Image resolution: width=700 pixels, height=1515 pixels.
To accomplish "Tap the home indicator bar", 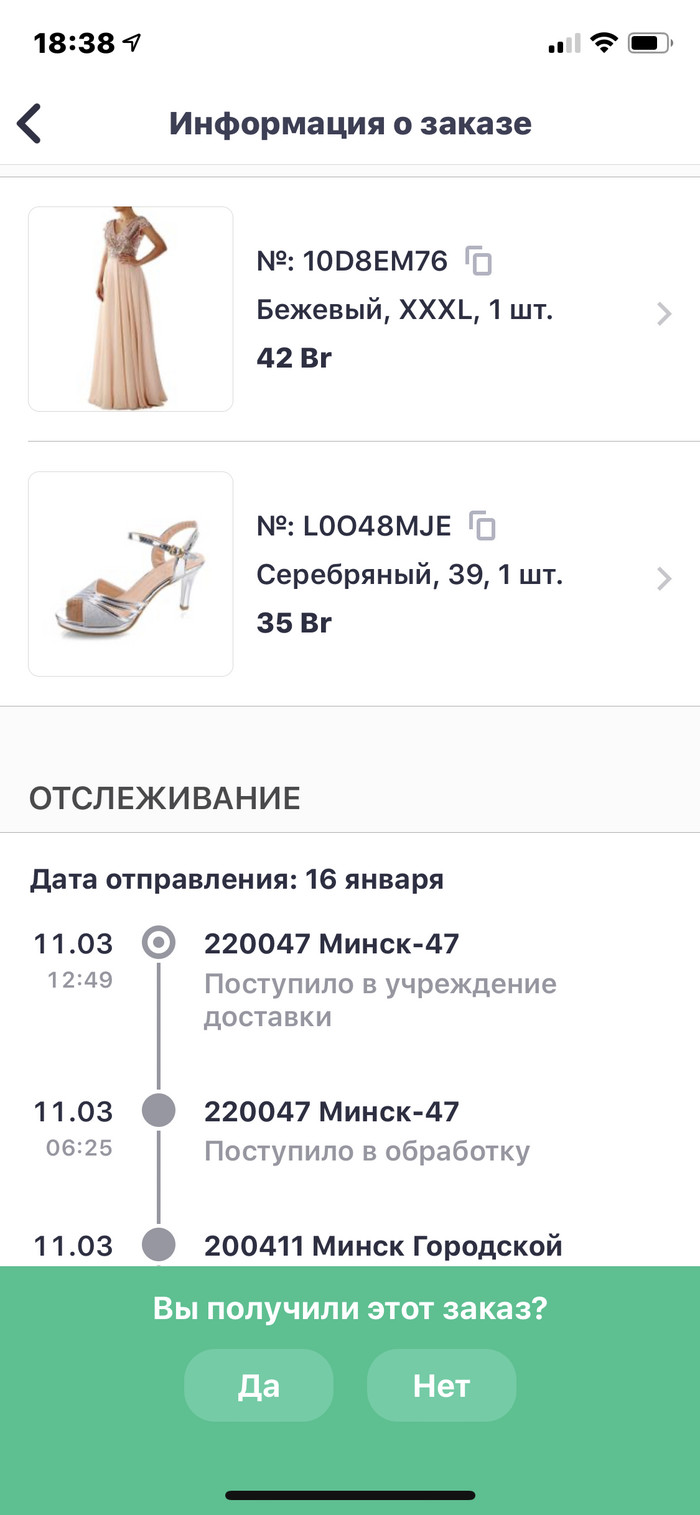I will coord(350,1496).
